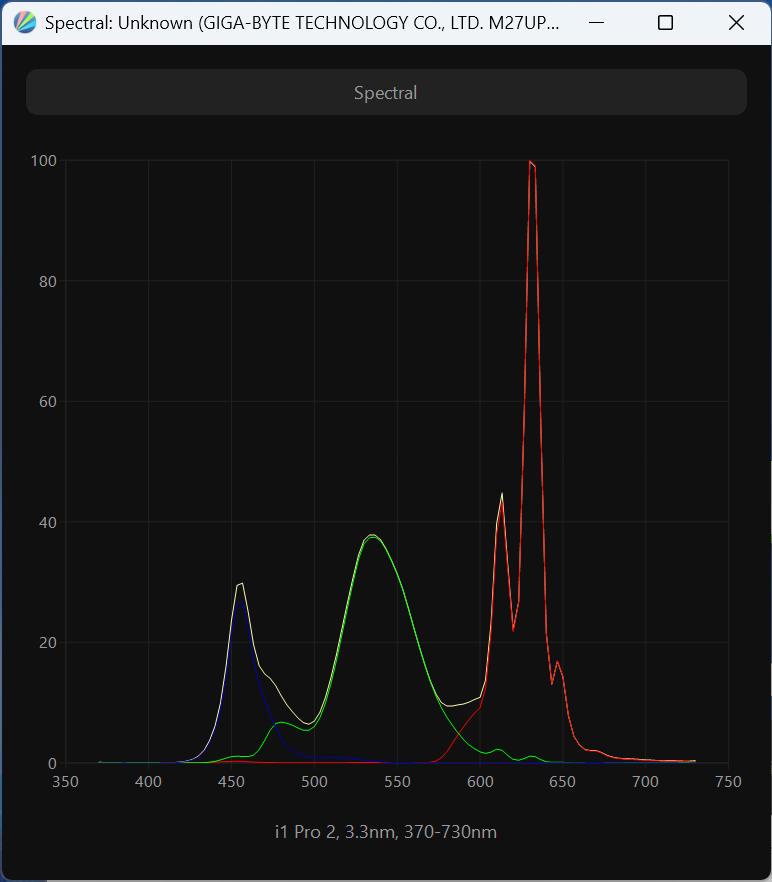Click the y-axis label 100
This screenshot has height=882, width=772.
pyautogui.click(x=43, y=160)
